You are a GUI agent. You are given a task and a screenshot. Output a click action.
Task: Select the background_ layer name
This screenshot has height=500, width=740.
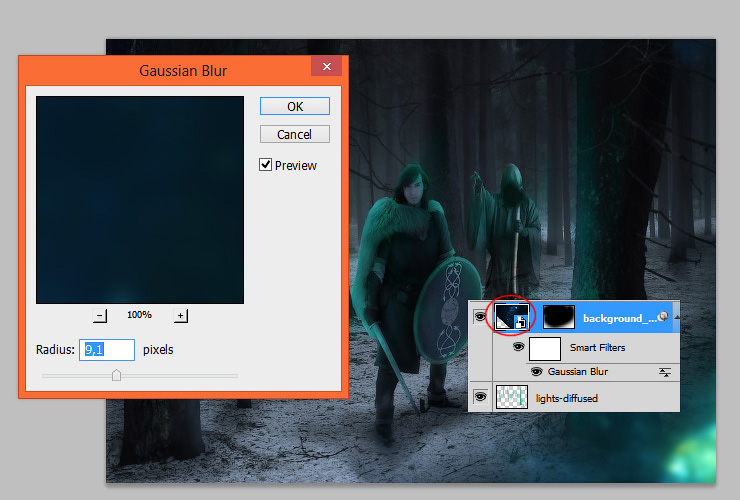coord(620,319)
